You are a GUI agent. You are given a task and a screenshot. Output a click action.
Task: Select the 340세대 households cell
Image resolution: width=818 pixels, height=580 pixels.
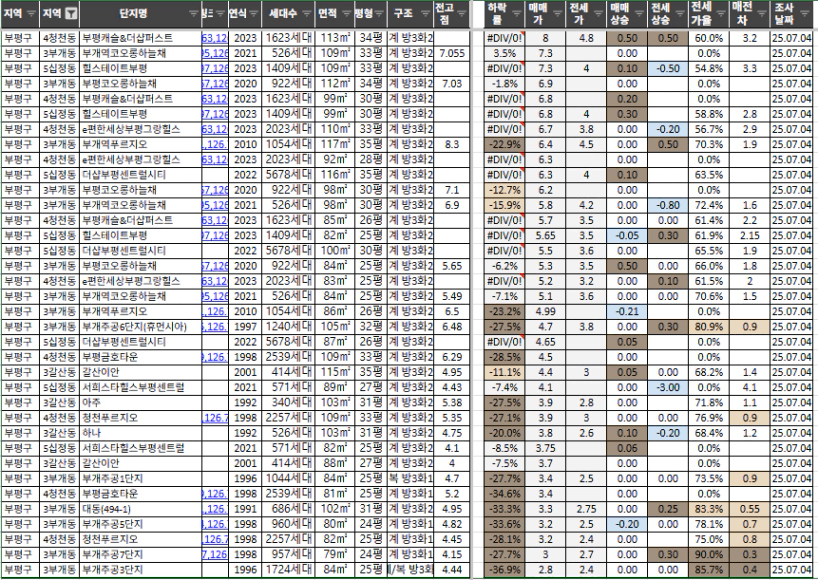[x=288, y=403]
